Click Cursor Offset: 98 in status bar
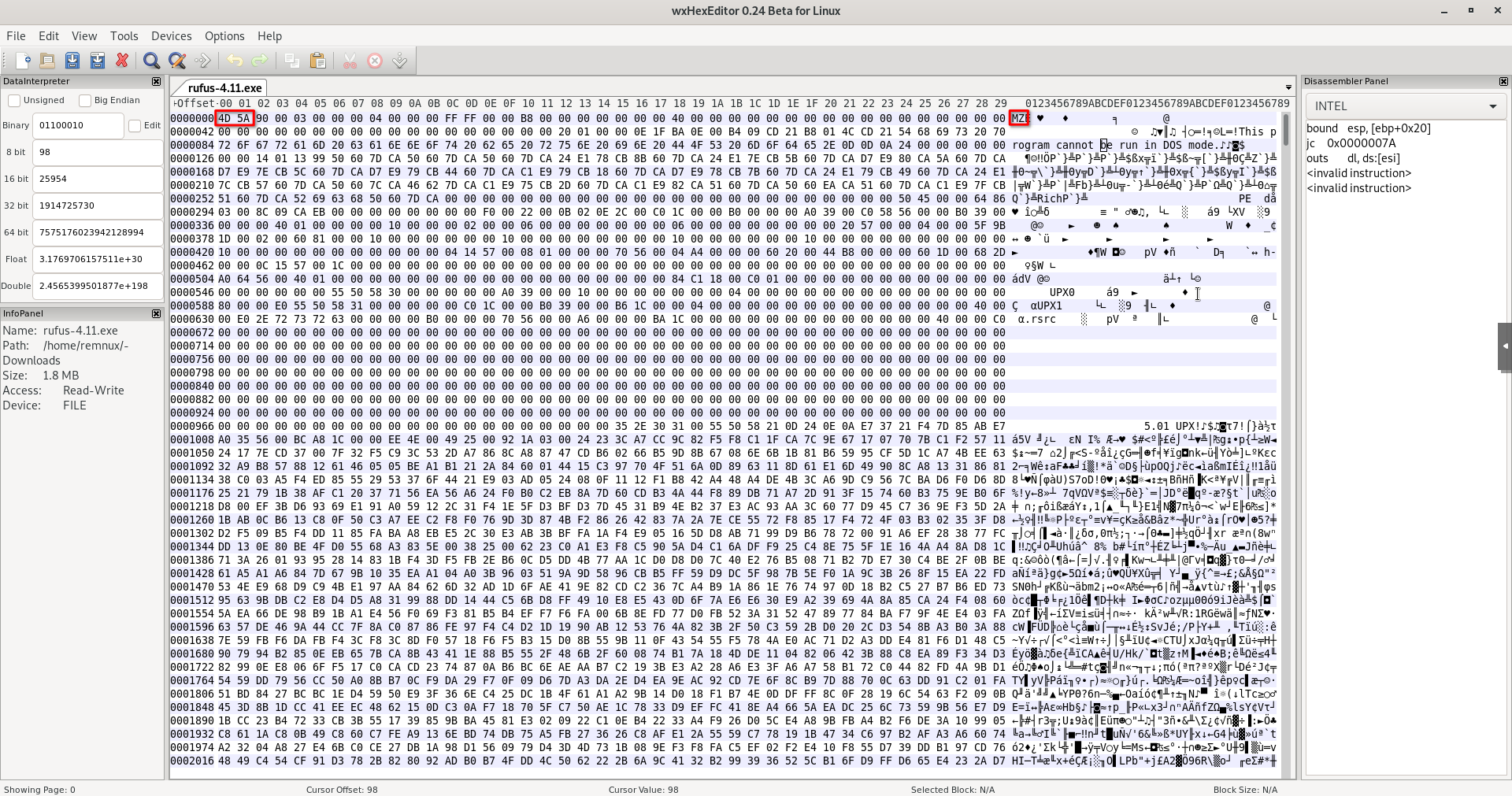Screen dimensions: 1512x796 coord(342,789)
